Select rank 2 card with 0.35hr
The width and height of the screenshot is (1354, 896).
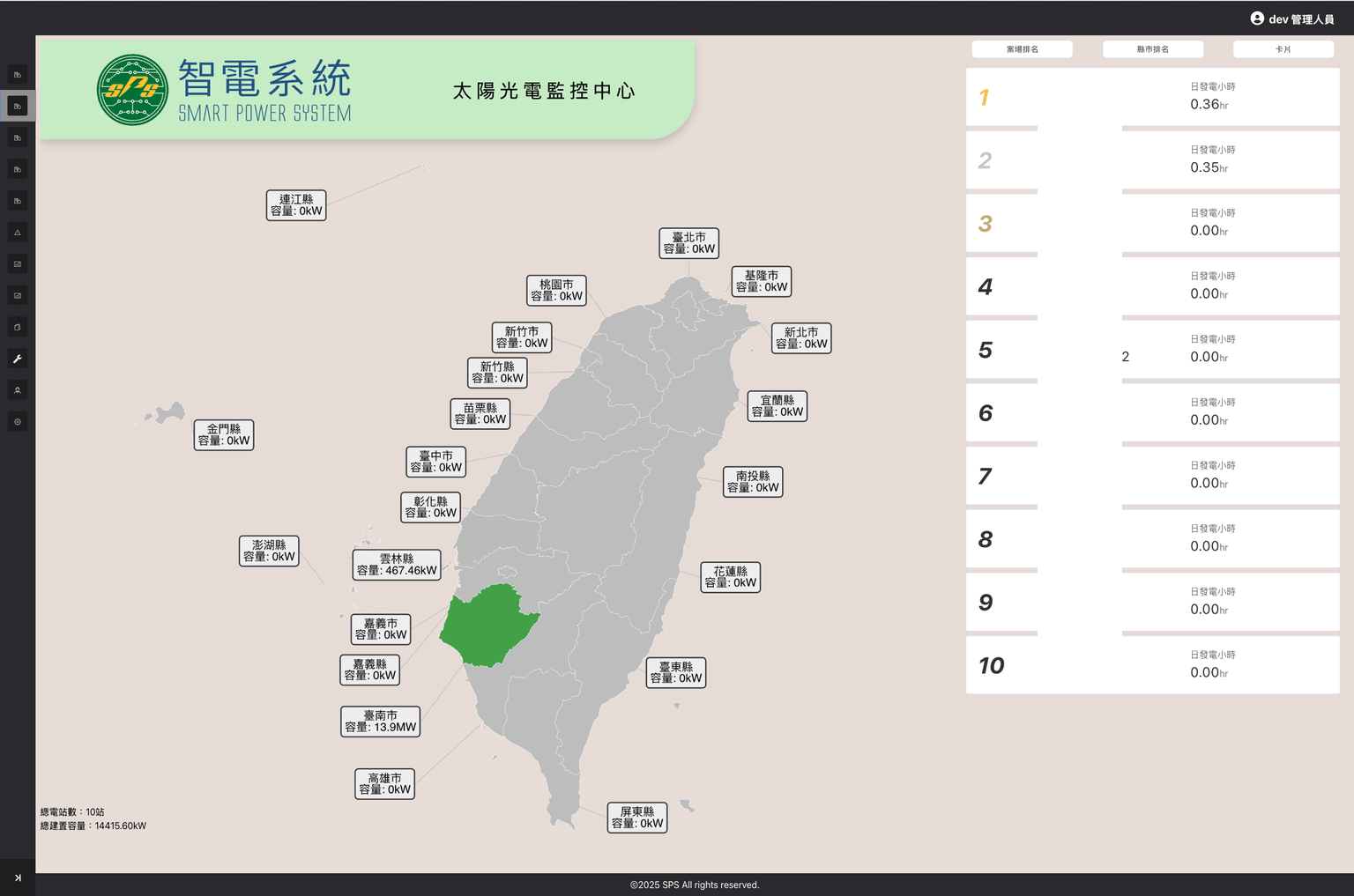pyautogui.click(x=1153, y=160)
